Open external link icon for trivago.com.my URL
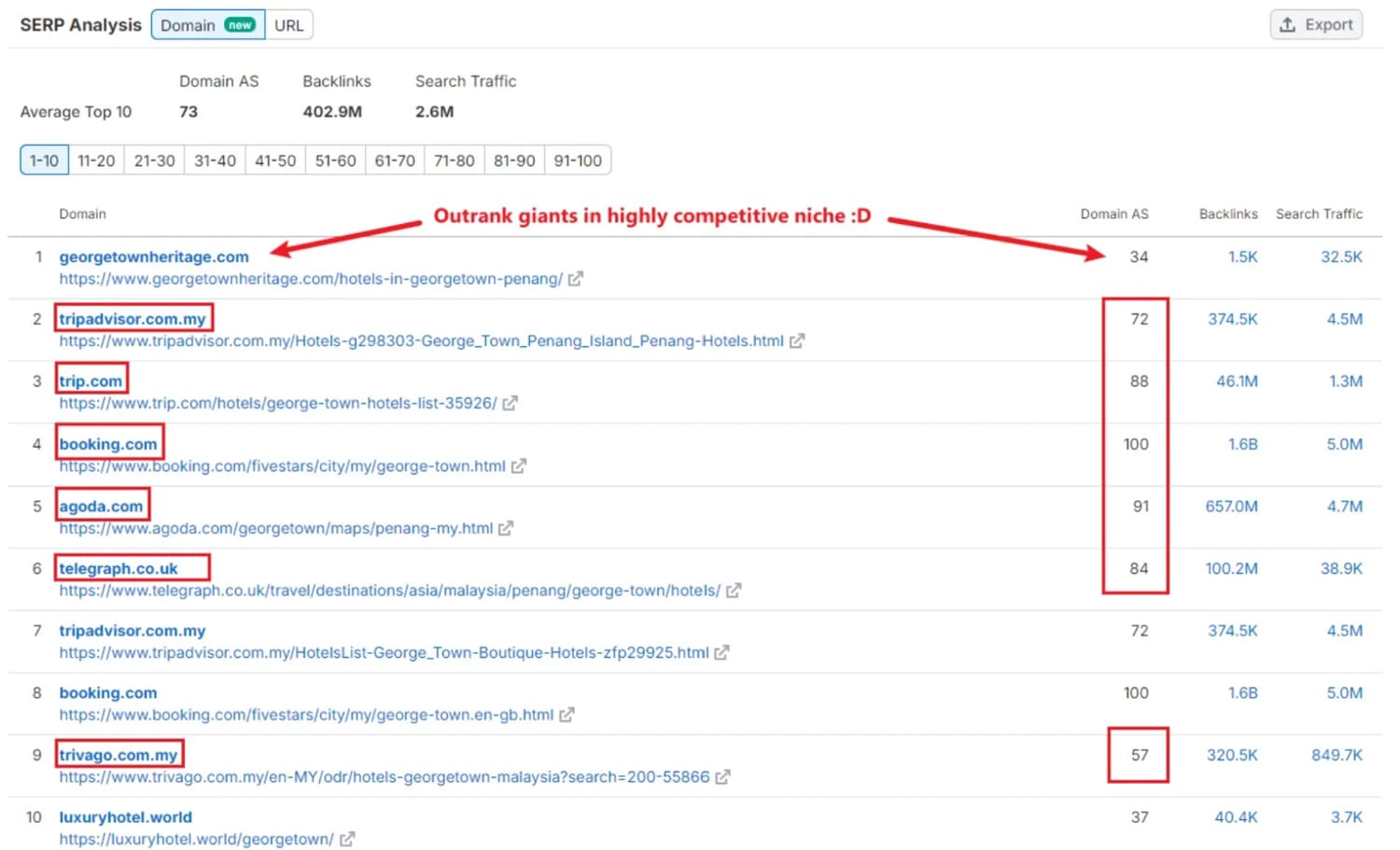The height and width of the screenshot is (850, 1400). point(722,777)
